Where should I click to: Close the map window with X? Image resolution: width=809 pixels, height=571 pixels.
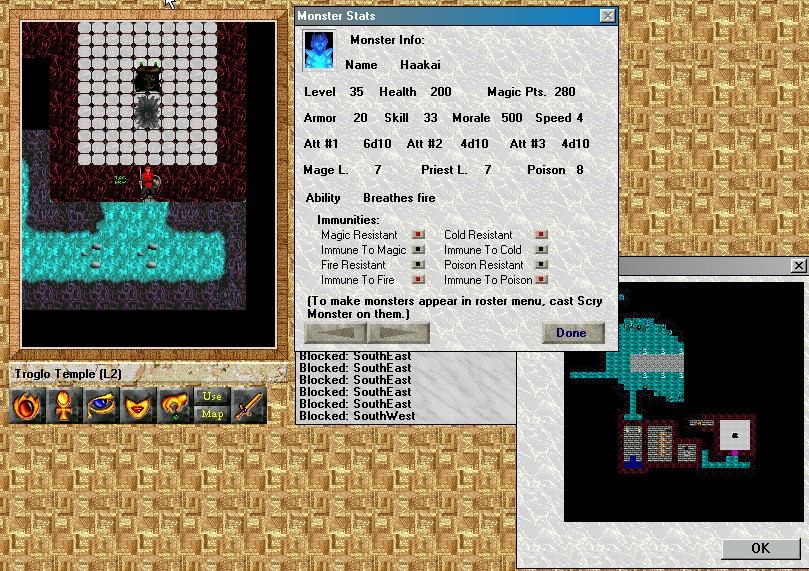tap(798, 266)
